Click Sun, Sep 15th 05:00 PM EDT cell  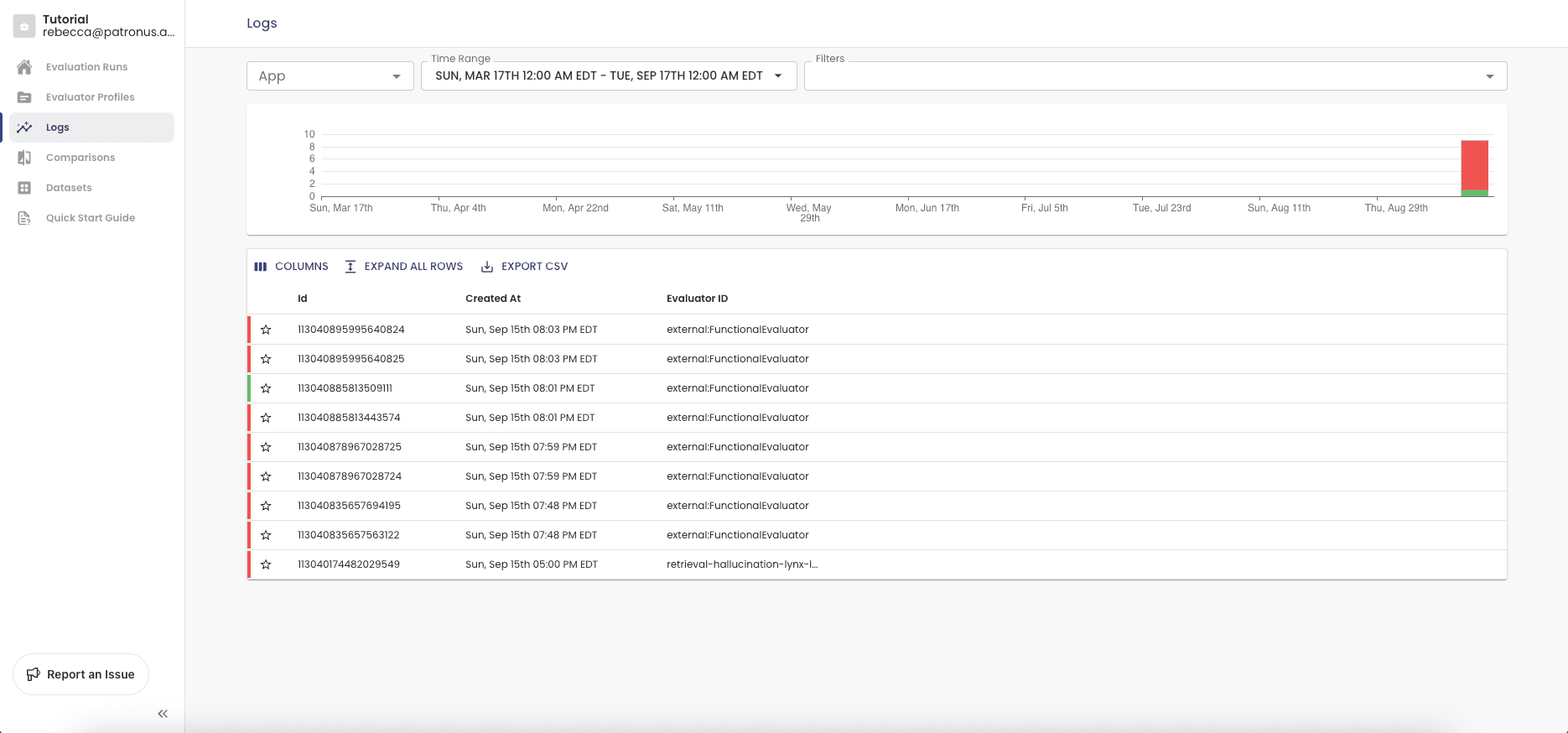(532, 564)
